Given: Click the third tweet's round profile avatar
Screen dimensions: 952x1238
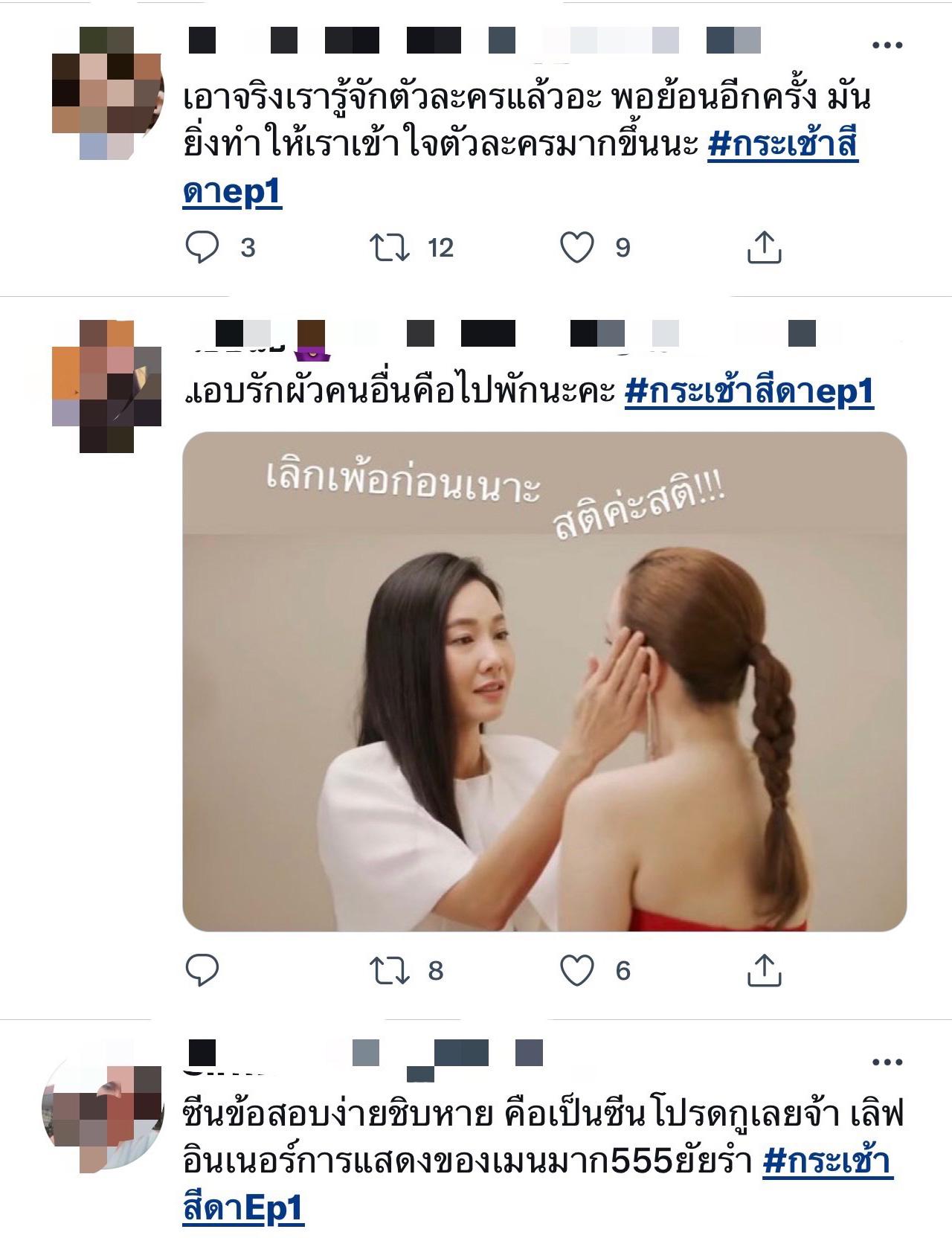Looking at the screenshot, I should [x=103, y=1108].
